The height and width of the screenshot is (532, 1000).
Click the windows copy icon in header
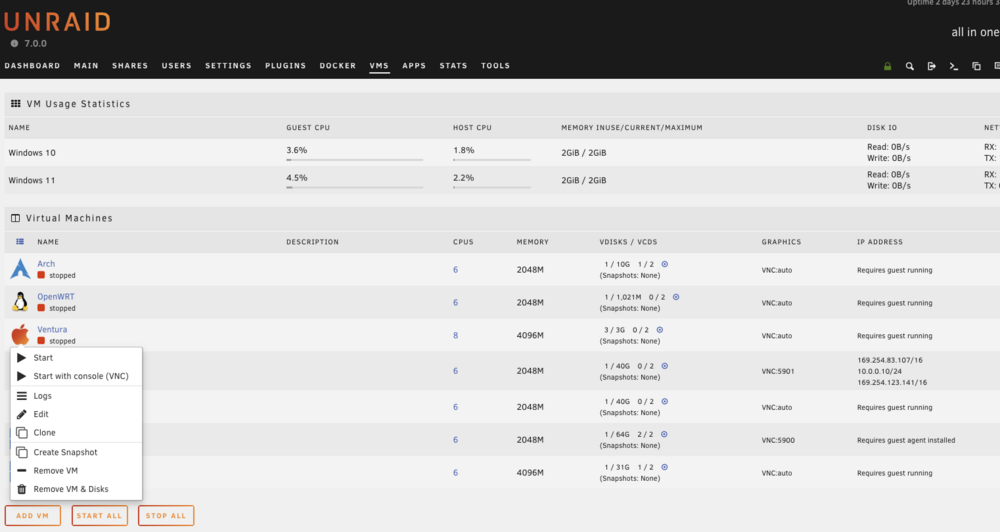tap(976, 66)
